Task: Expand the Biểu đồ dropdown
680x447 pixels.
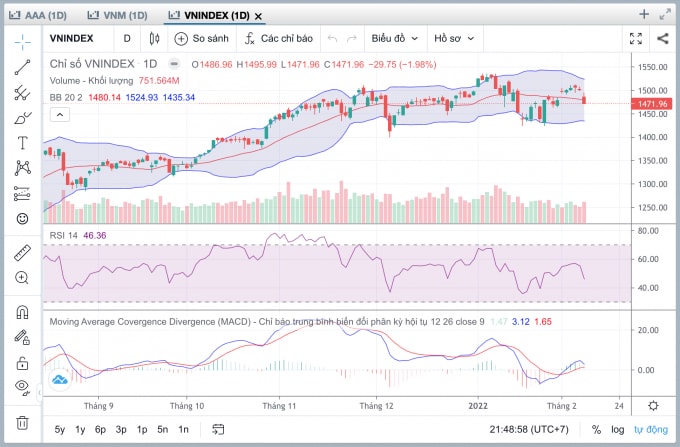Action: 395,39
